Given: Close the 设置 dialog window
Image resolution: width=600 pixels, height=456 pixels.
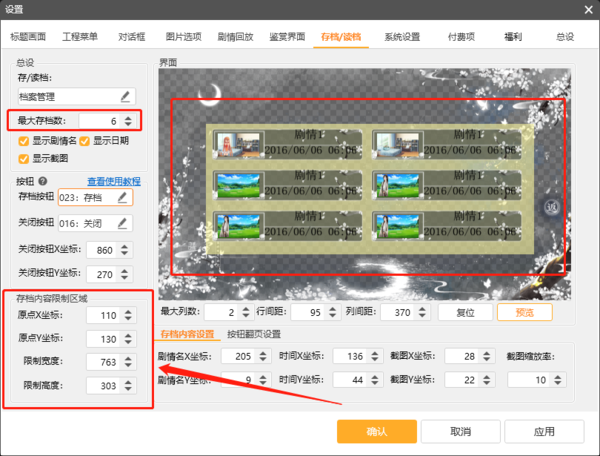Looking at the screenshot, I should pos(585,9).
